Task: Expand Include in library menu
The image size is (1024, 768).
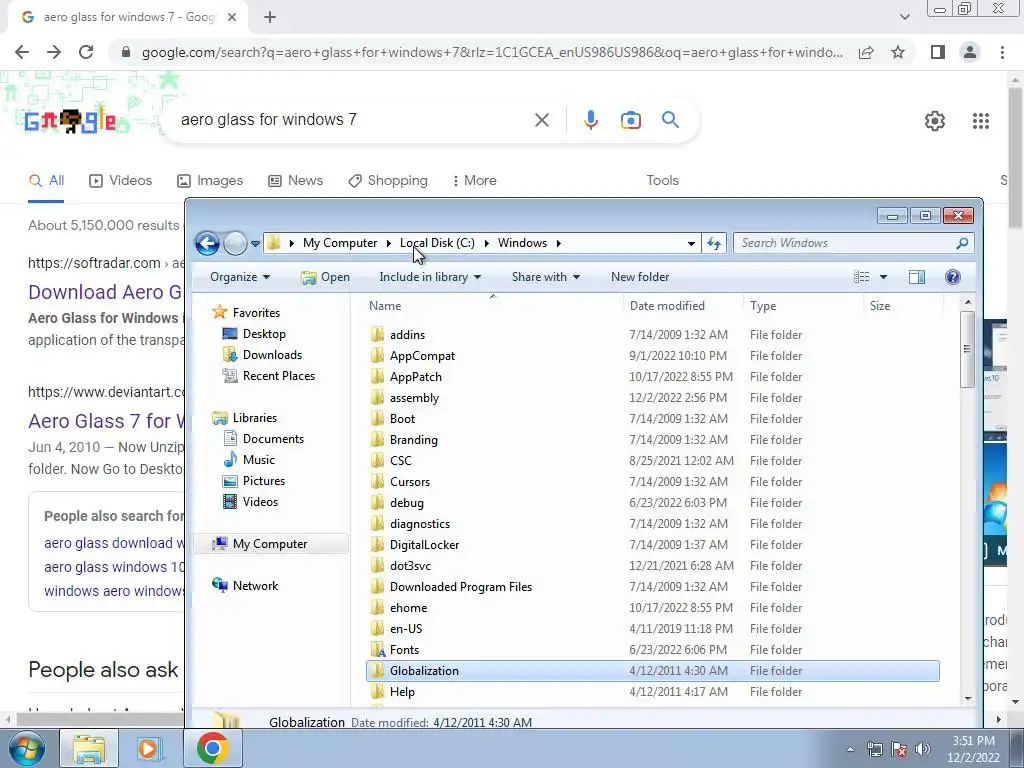Action: pos(430,277)
